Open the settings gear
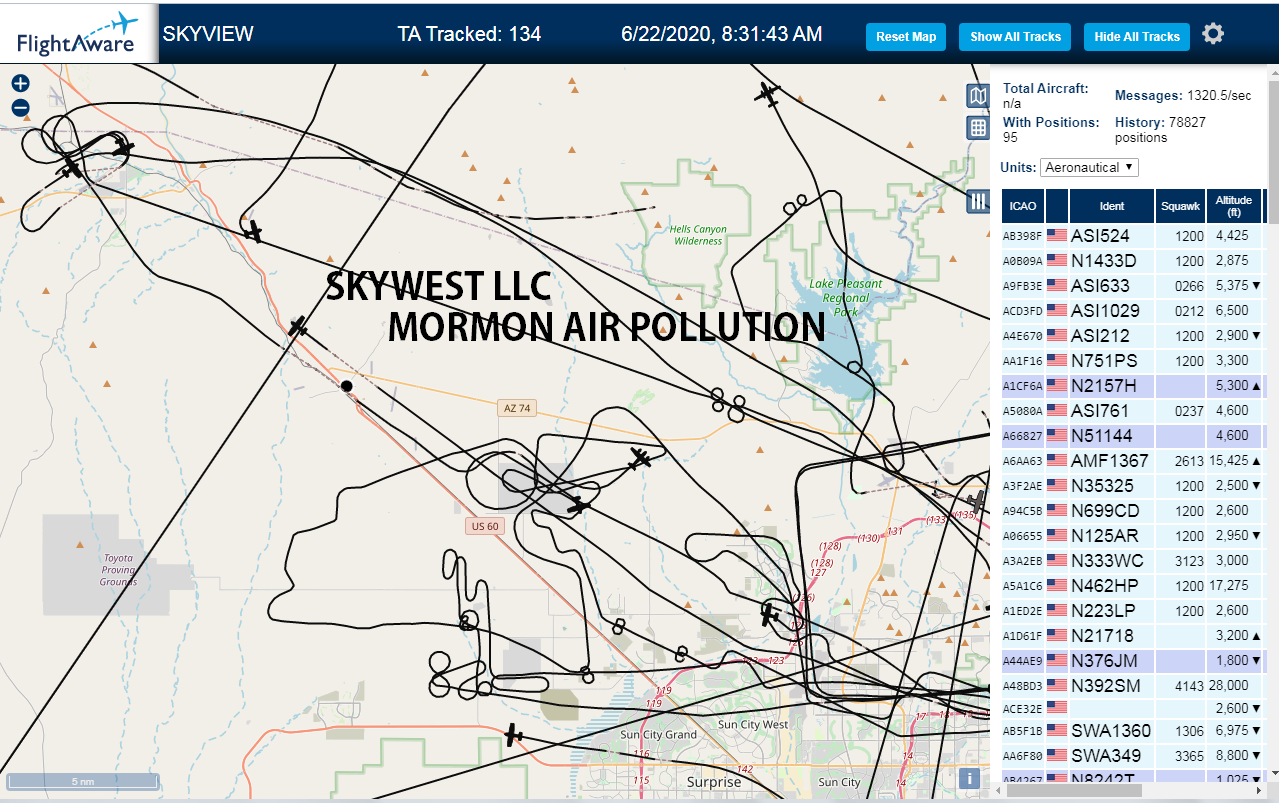The width and height of the screenshot is (1279, 803). (x=1213, y=34)
